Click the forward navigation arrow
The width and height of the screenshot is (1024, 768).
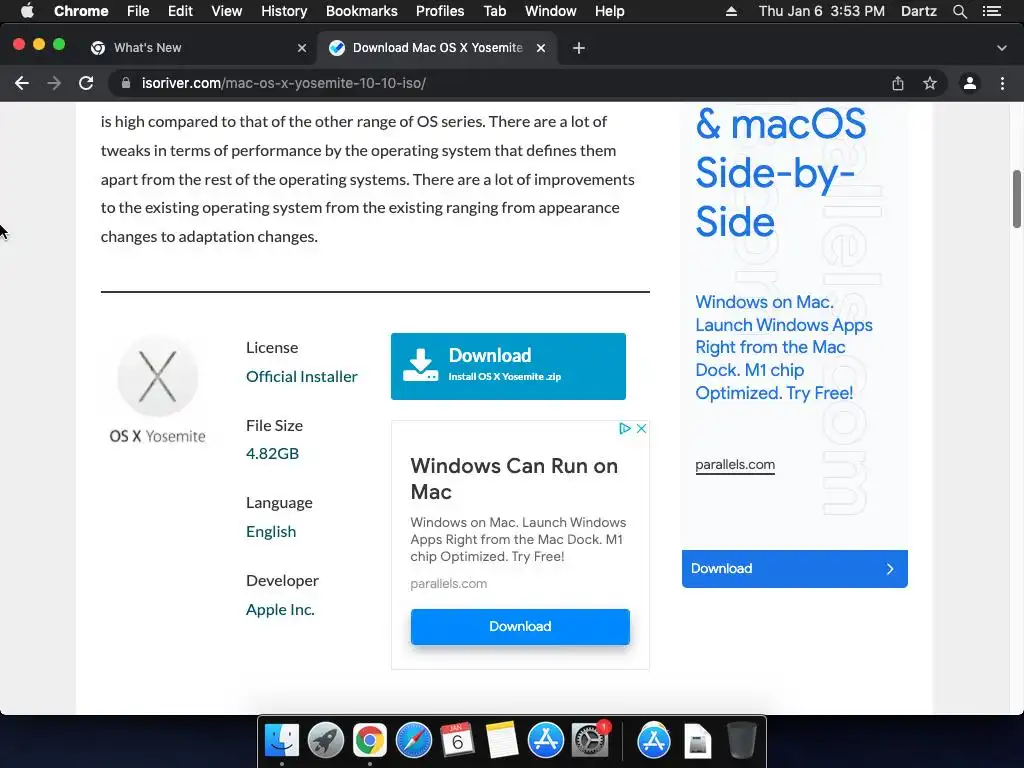click(54, 83)
